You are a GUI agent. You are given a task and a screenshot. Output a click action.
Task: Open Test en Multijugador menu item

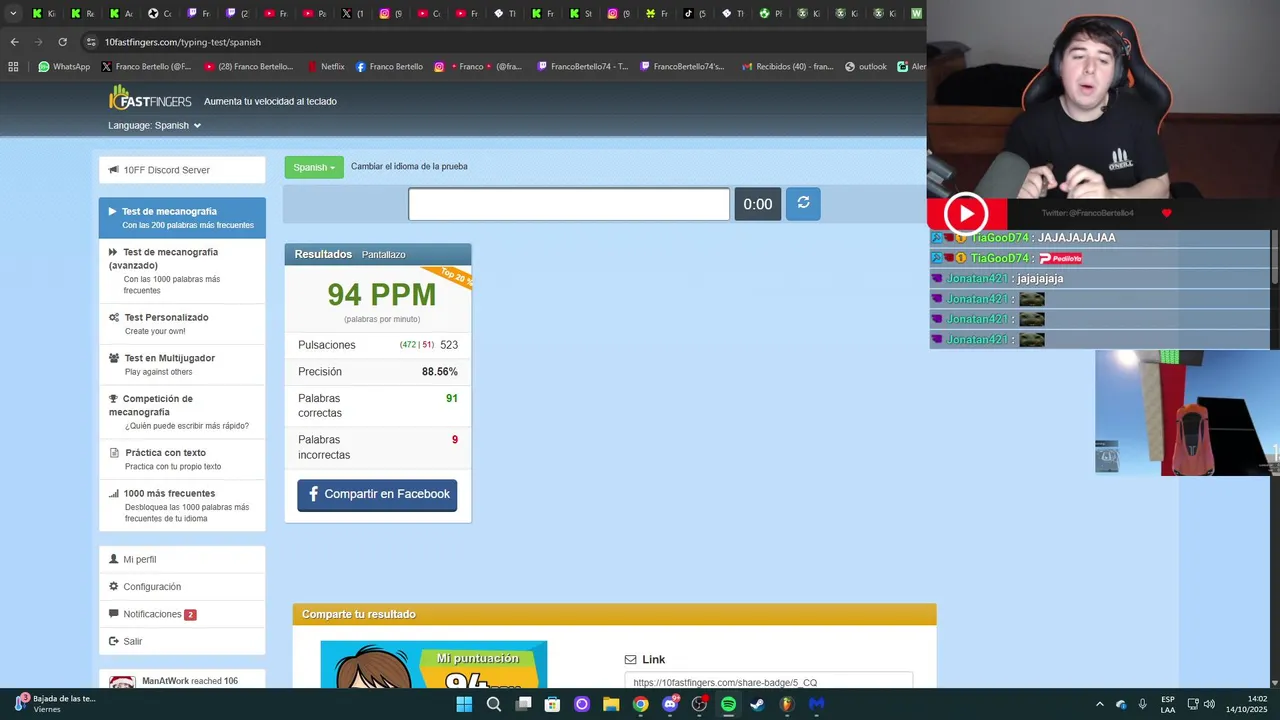(182, 364)
